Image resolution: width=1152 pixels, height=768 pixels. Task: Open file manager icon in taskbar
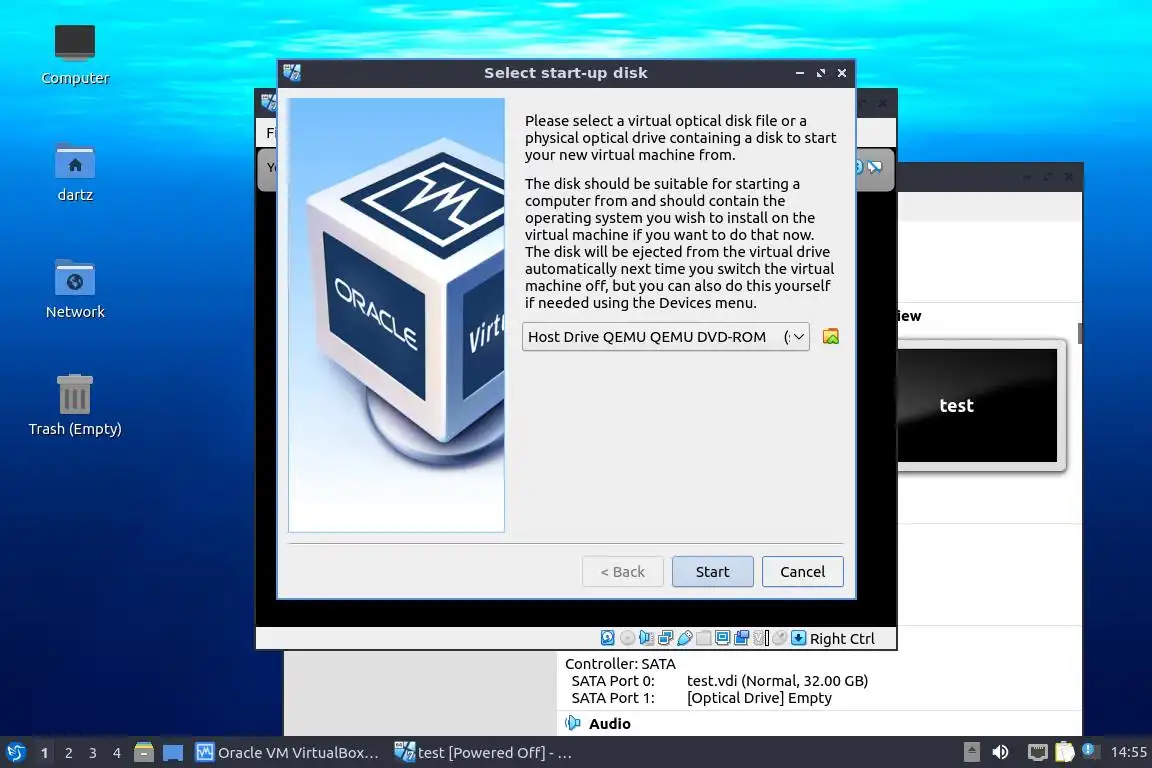click(144, 752)
